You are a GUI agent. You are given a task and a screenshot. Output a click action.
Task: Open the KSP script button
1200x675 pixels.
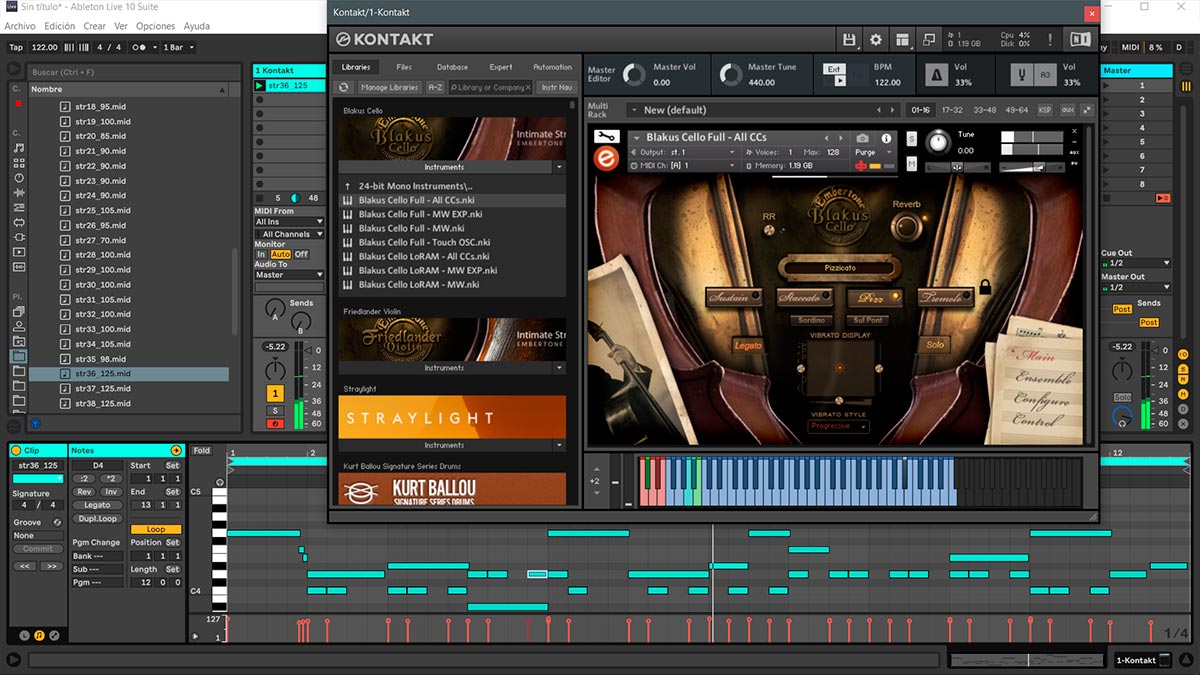pyautogui.click(x=1045, y=110)
